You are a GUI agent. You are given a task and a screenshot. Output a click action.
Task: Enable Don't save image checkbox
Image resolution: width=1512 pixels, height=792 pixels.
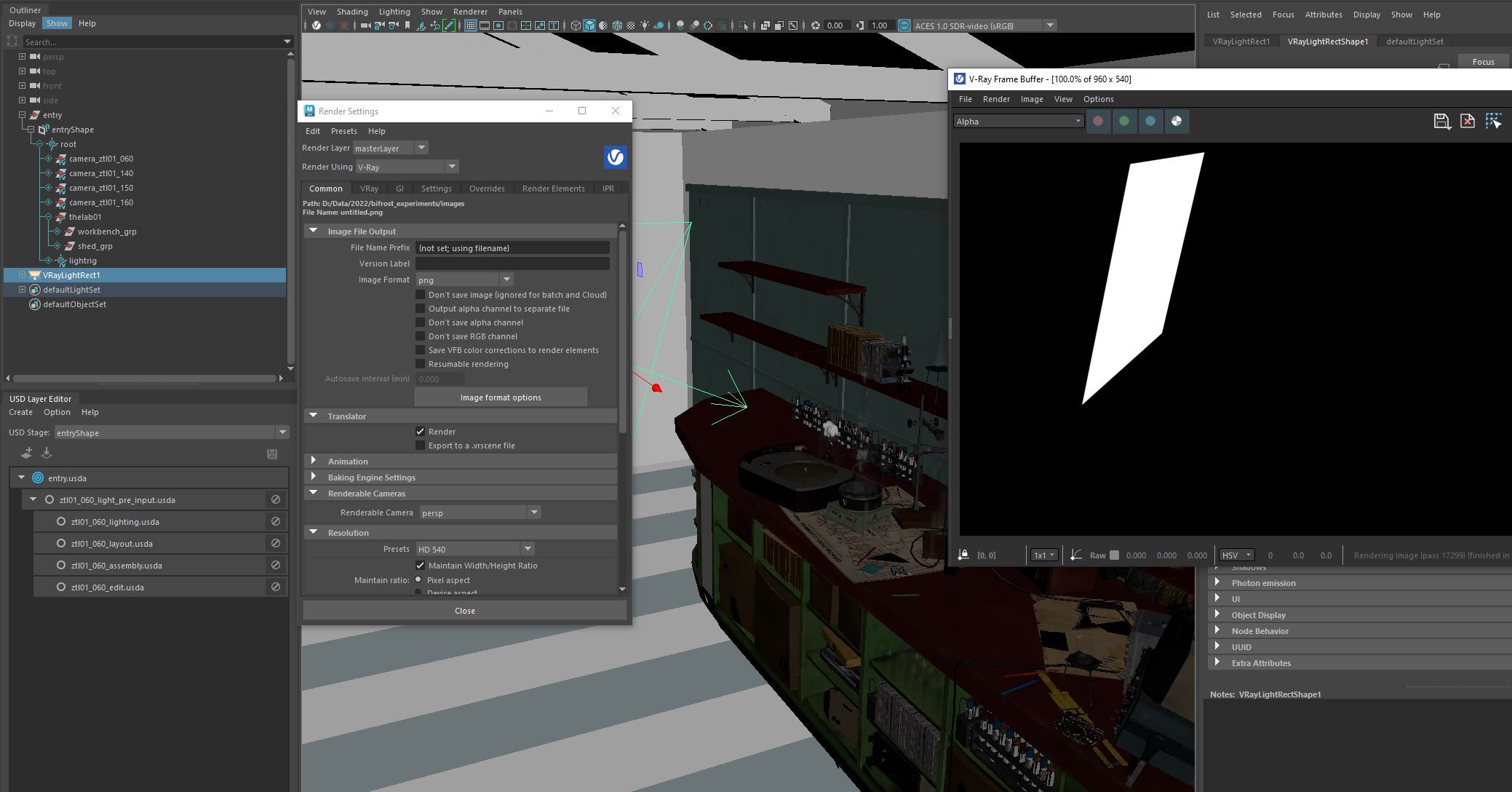point(420,295)
